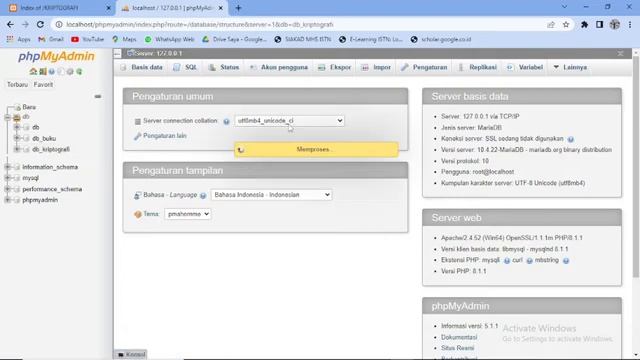Bookmark this page with star icon

566,24
